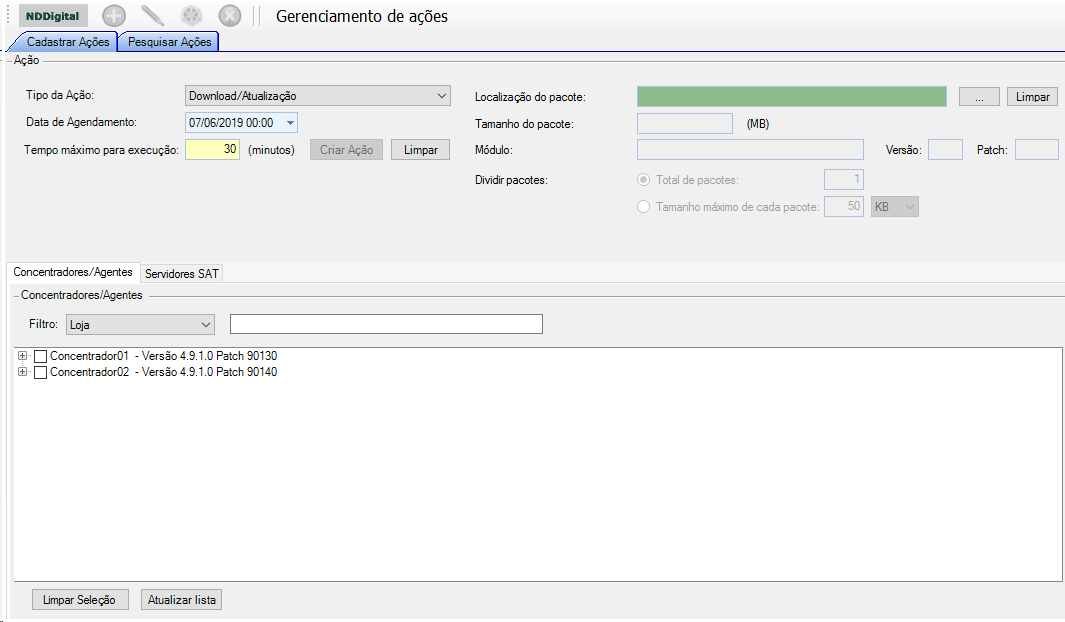1065x622 pixels.
Task: Open the Data de Agendamento date picker
Action: coord(241,123)
